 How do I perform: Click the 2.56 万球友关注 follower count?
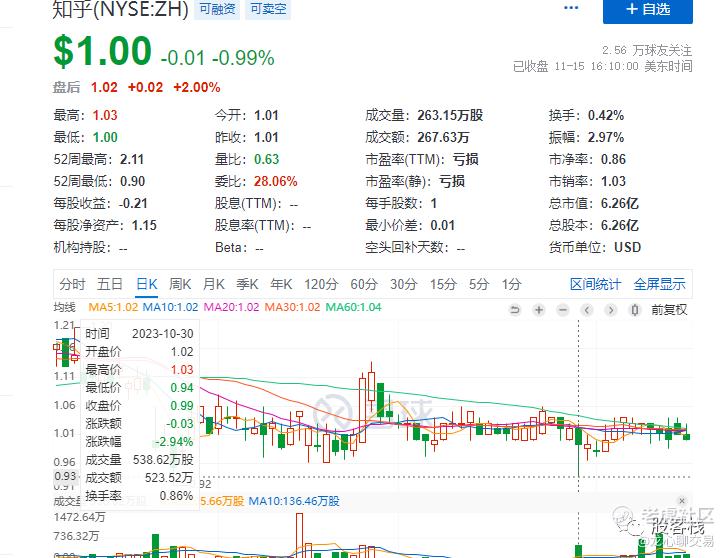[647, 50]
